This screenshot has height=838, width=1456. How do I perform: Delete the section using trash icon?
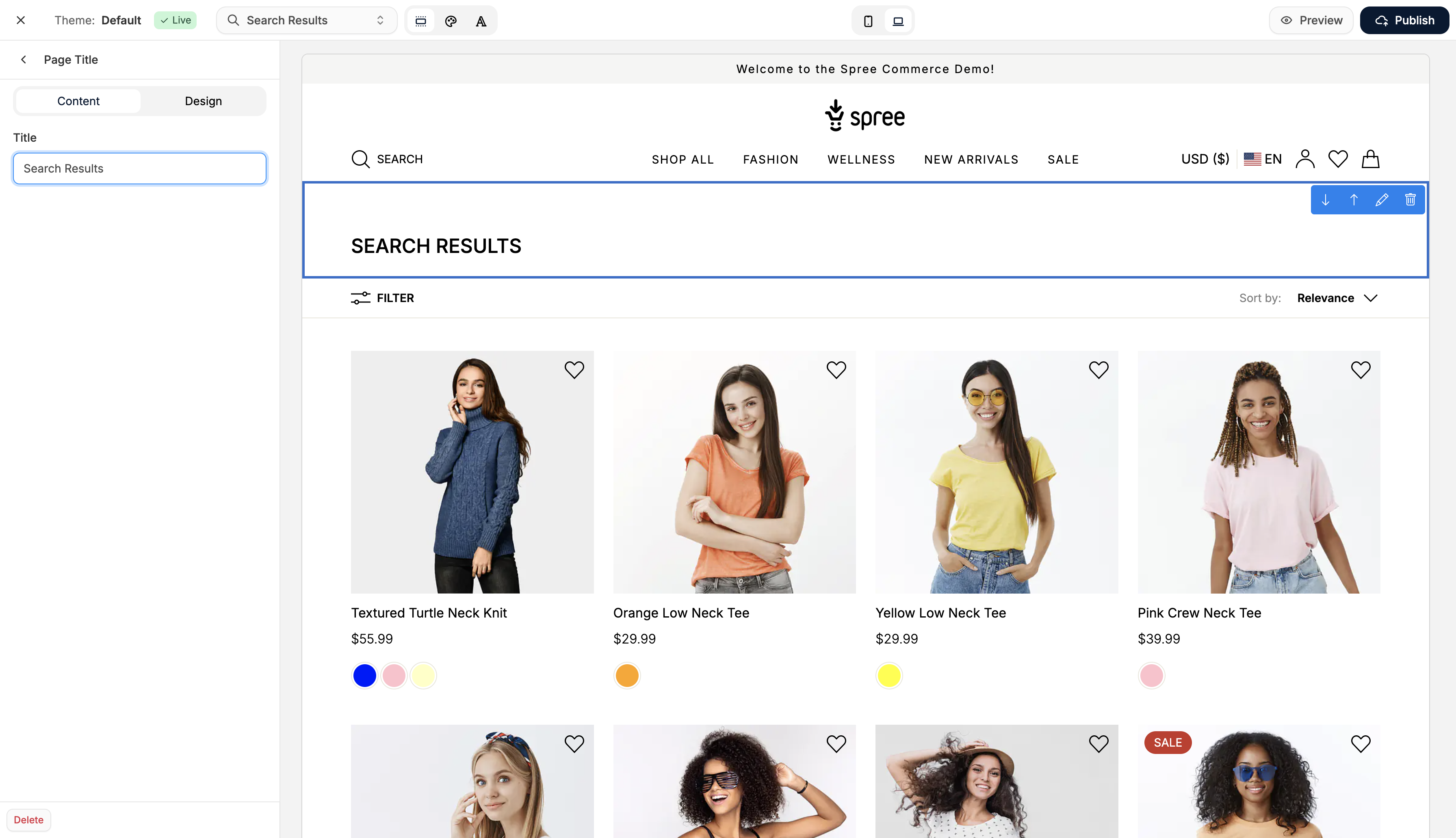tap(1410, 200)
